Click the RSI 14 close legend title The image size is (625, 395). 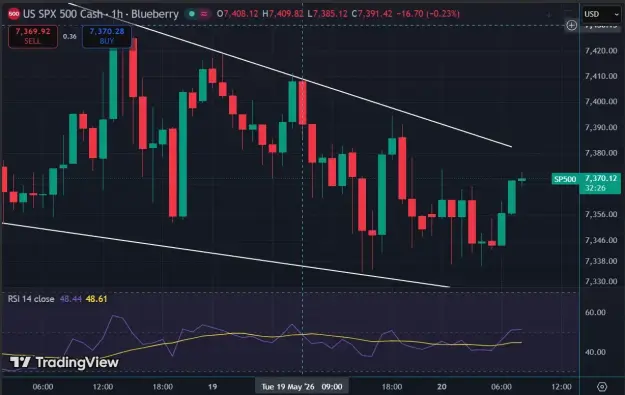pyautogui.click(x=31, y=299)
